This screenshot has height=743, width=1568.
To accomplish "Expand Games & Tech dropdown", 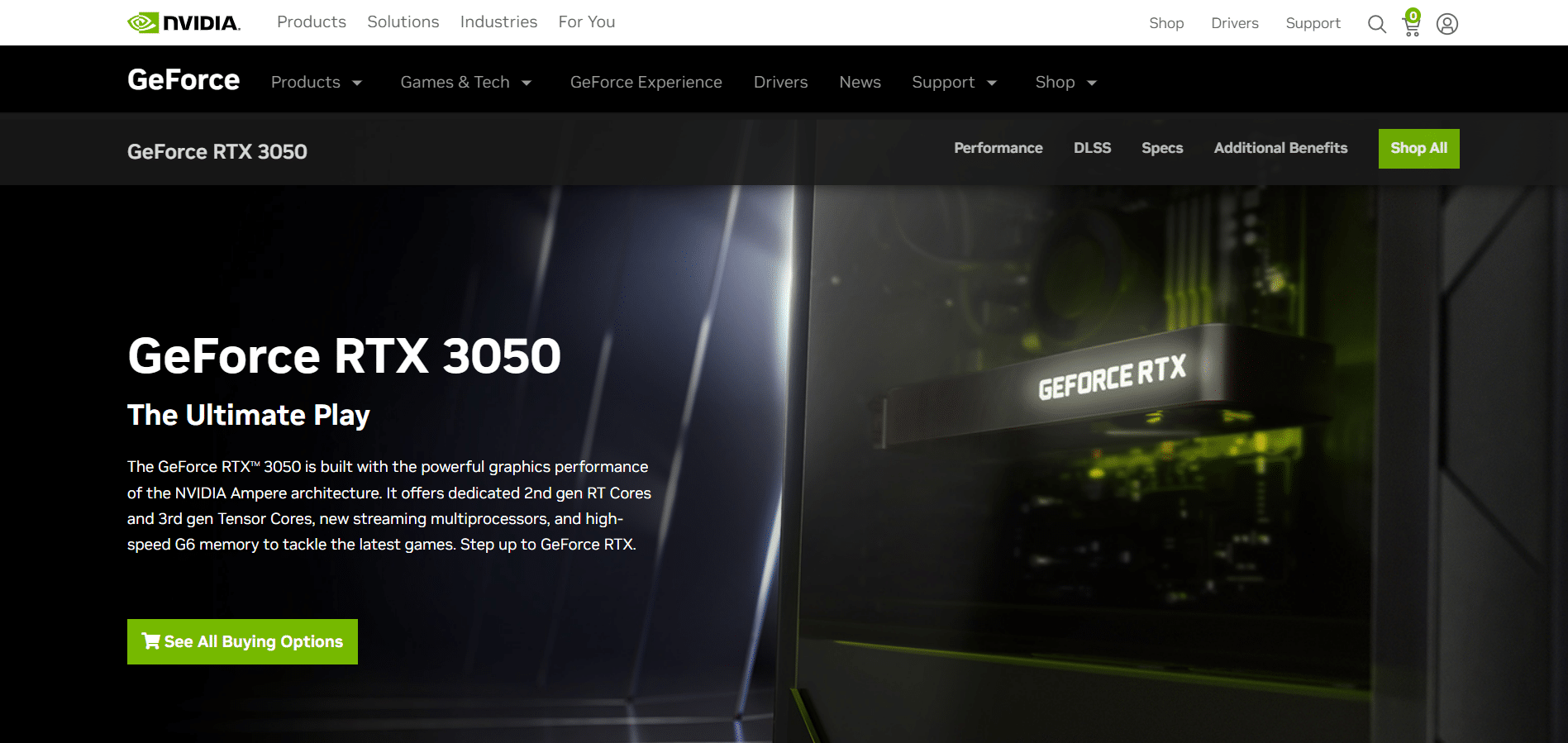I will point(466,82).
